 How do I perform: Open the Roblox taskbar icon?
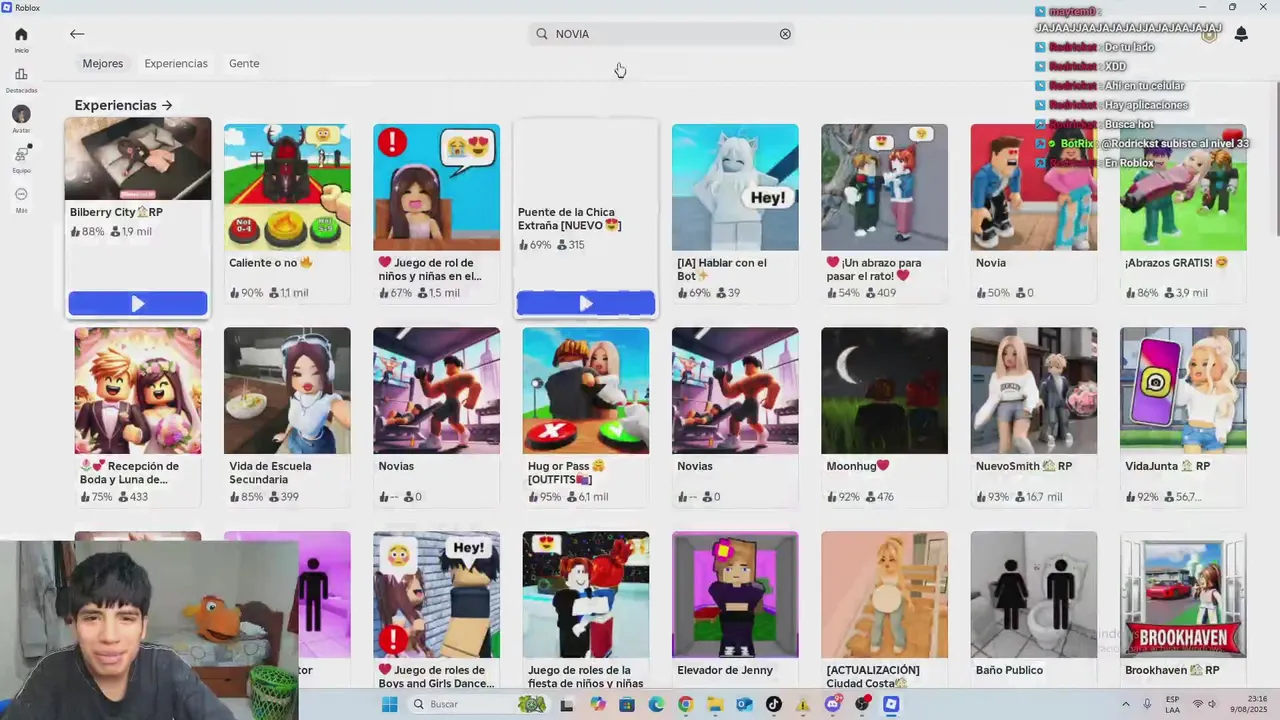coord(891,705)
